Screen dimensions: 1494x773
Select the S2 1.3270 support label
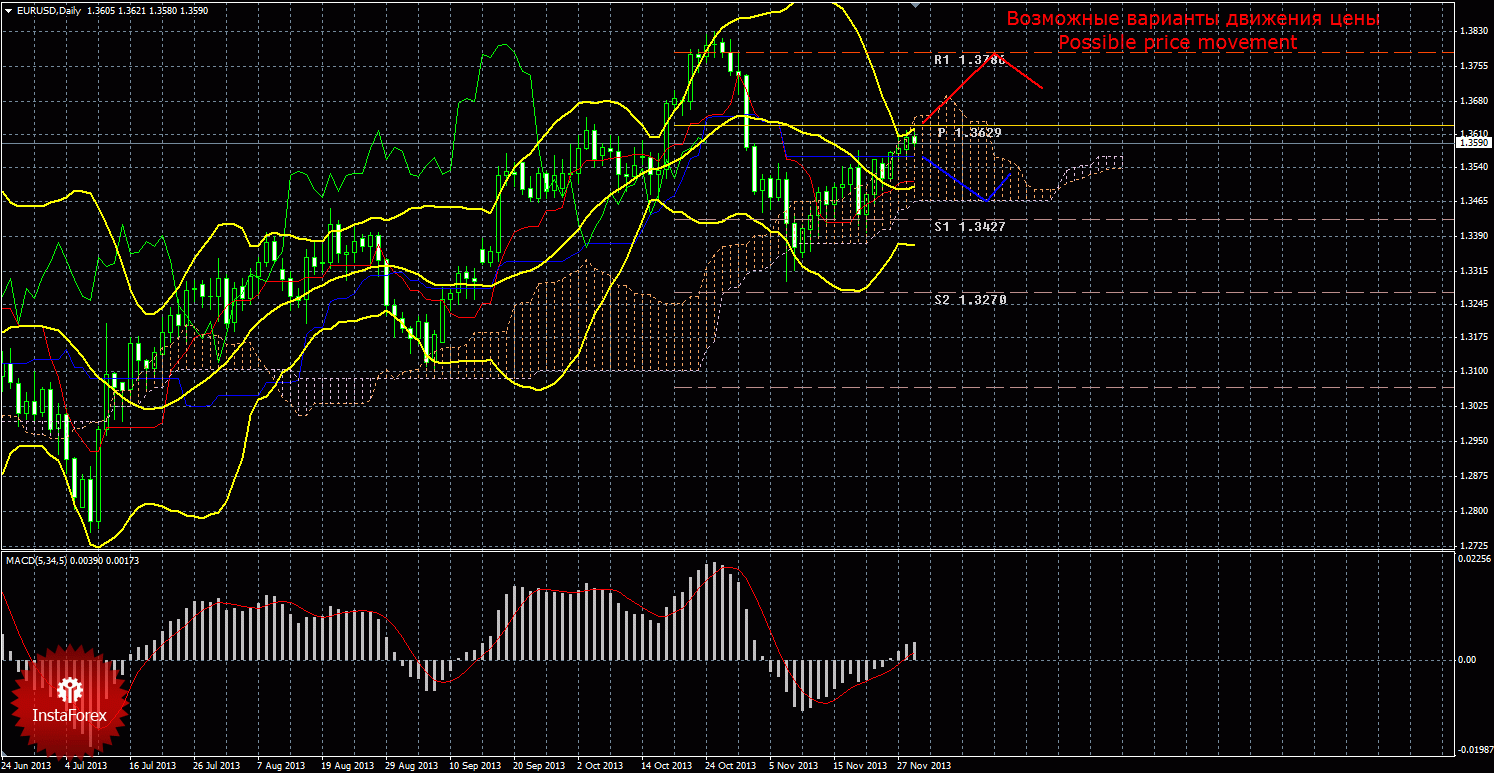pos(968,299)
